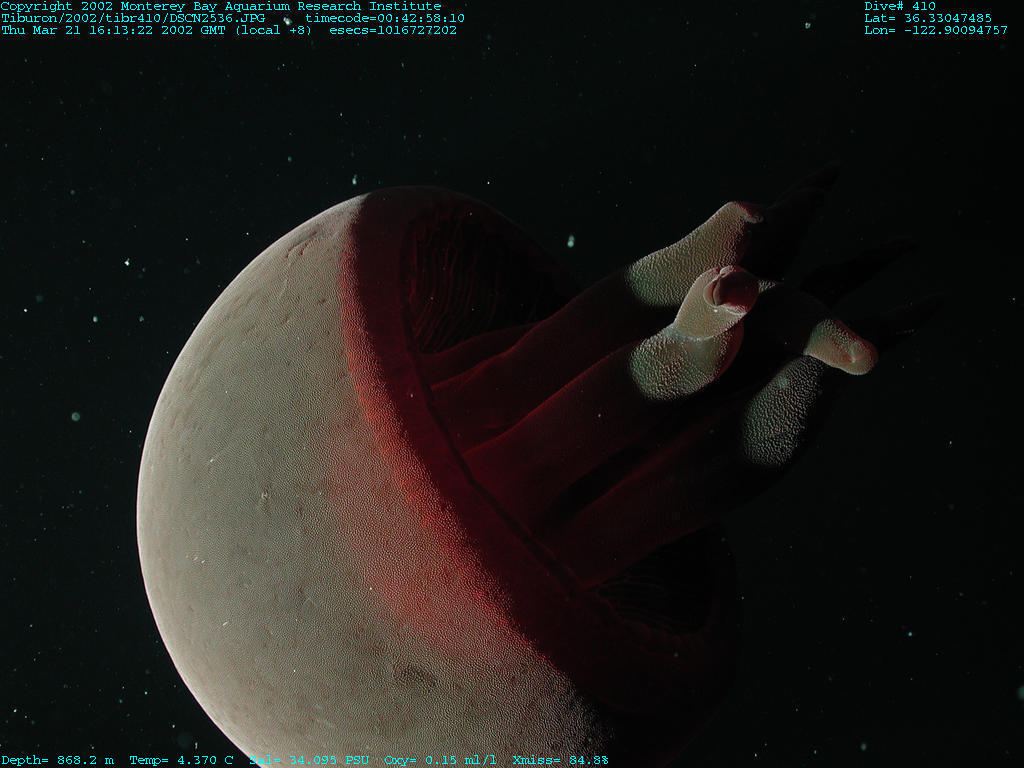The width and height of the screenshot is (1024, 768).
Task: Select the Oxy= 0.15 ml/l value
Action: click(x=441, y=760)
